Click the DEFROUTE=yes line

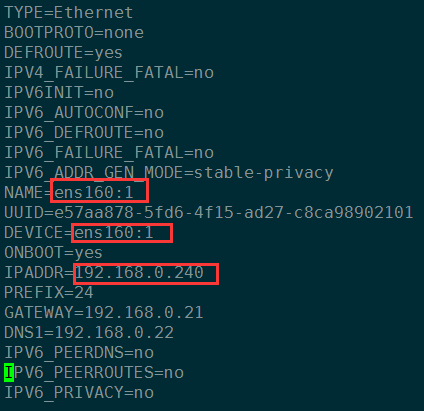point(63,53)
